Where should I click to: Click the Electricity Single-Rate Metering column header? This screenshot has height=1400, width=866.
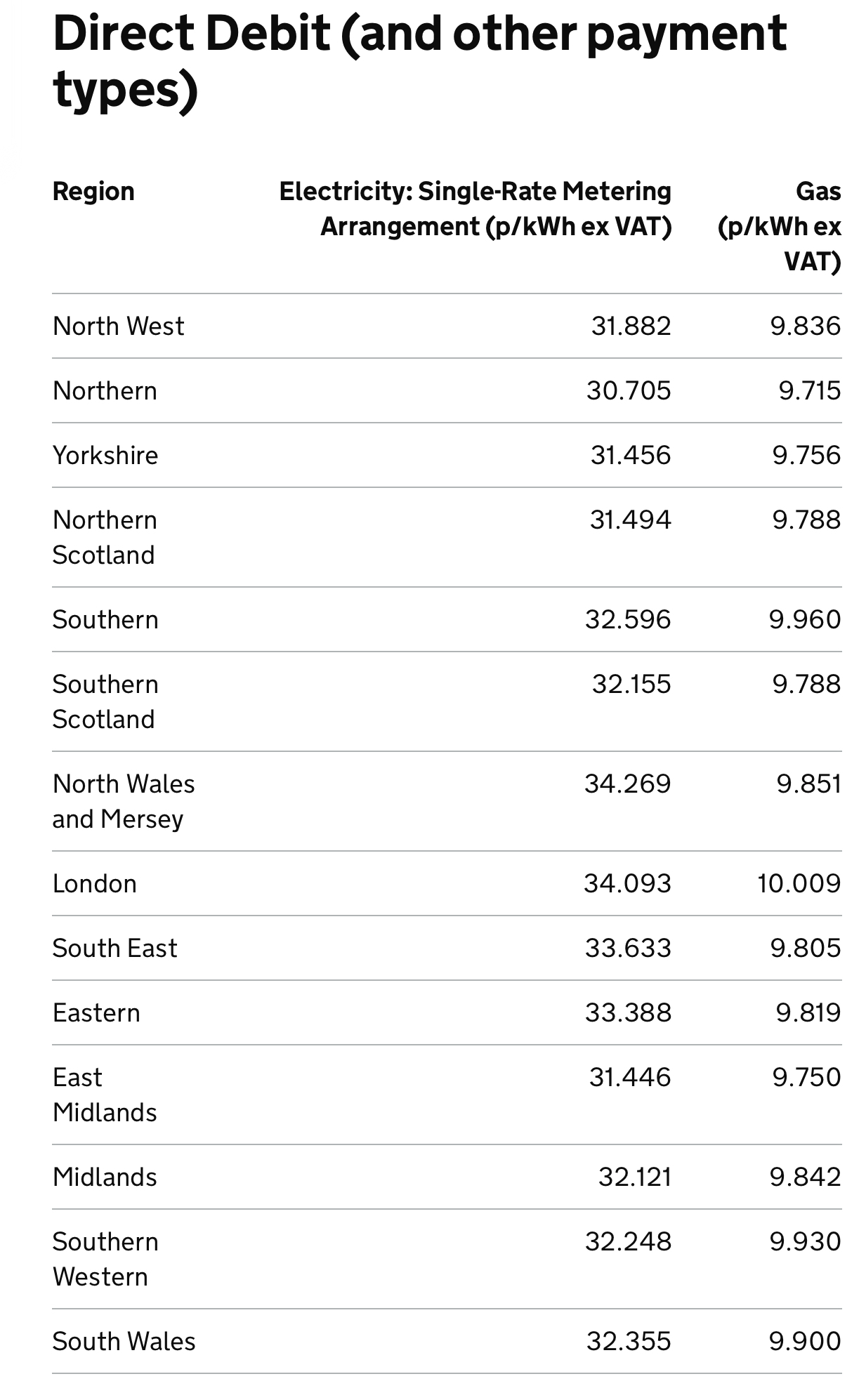(475, 209)
